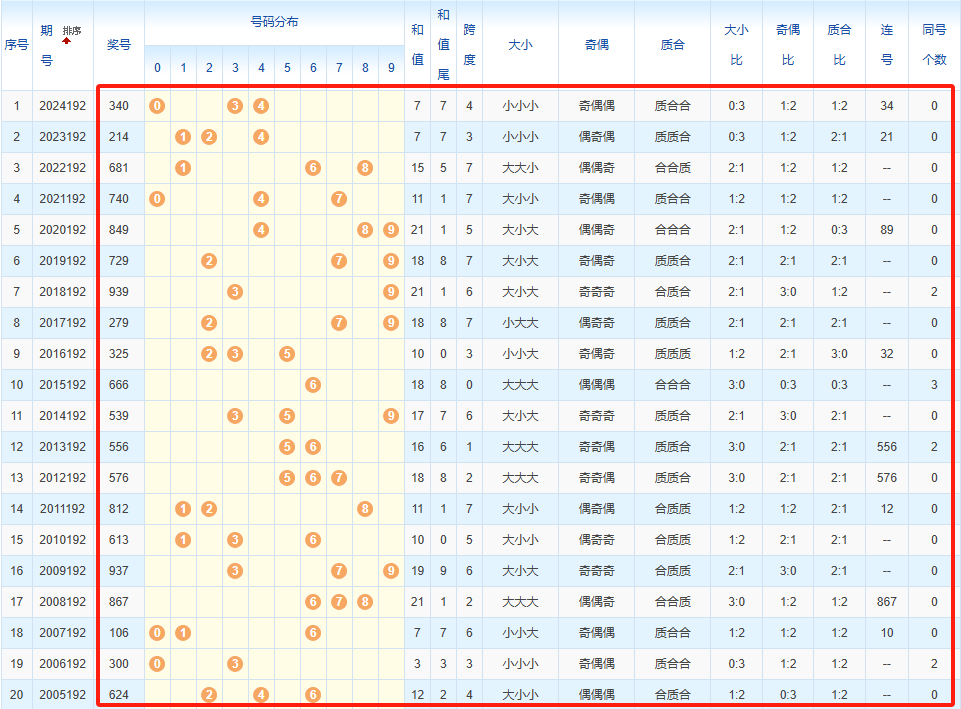
Task: Click the 连号 value 867 cell
Action: point(886,602)
